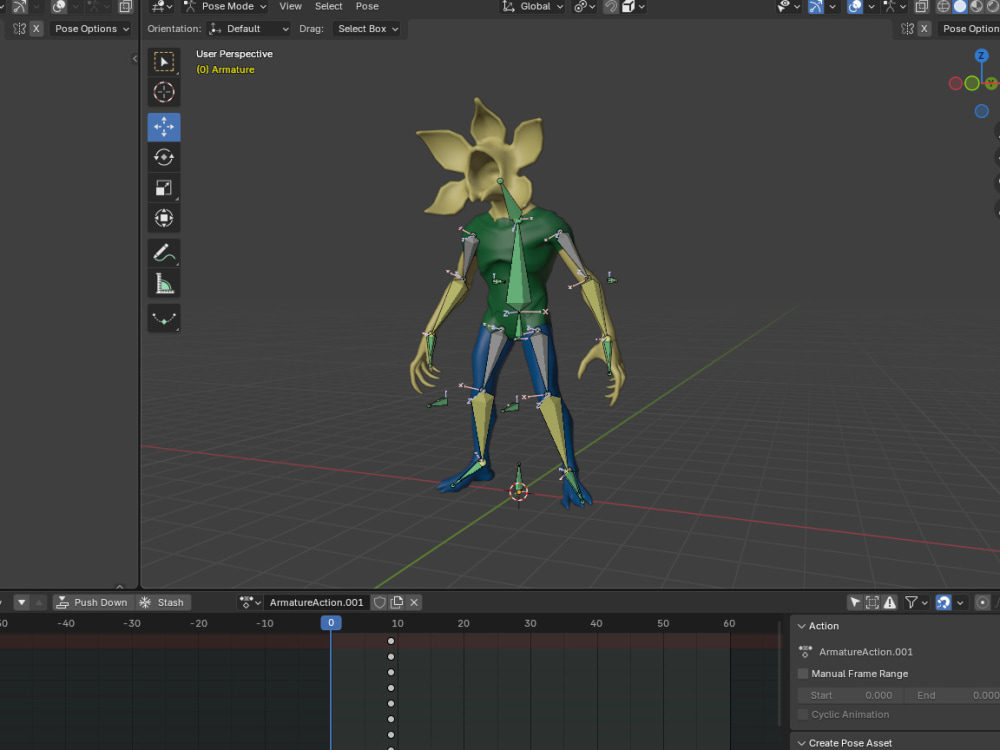Switch to Solid viewport shading
1000x750 pixels.
tap(960, 6)
